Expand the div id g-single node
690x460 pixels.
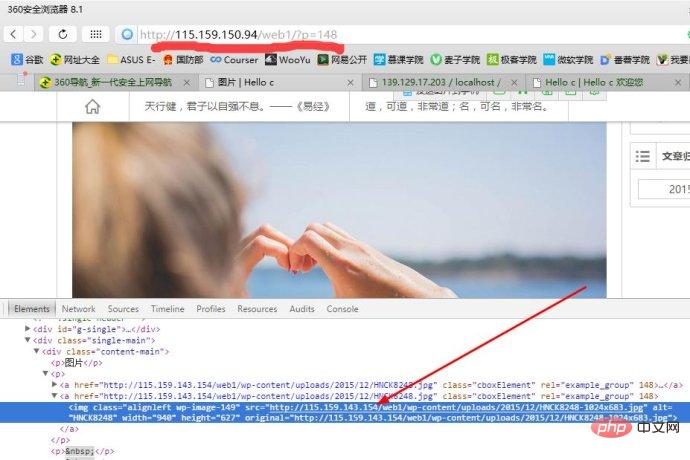(28, 328)
